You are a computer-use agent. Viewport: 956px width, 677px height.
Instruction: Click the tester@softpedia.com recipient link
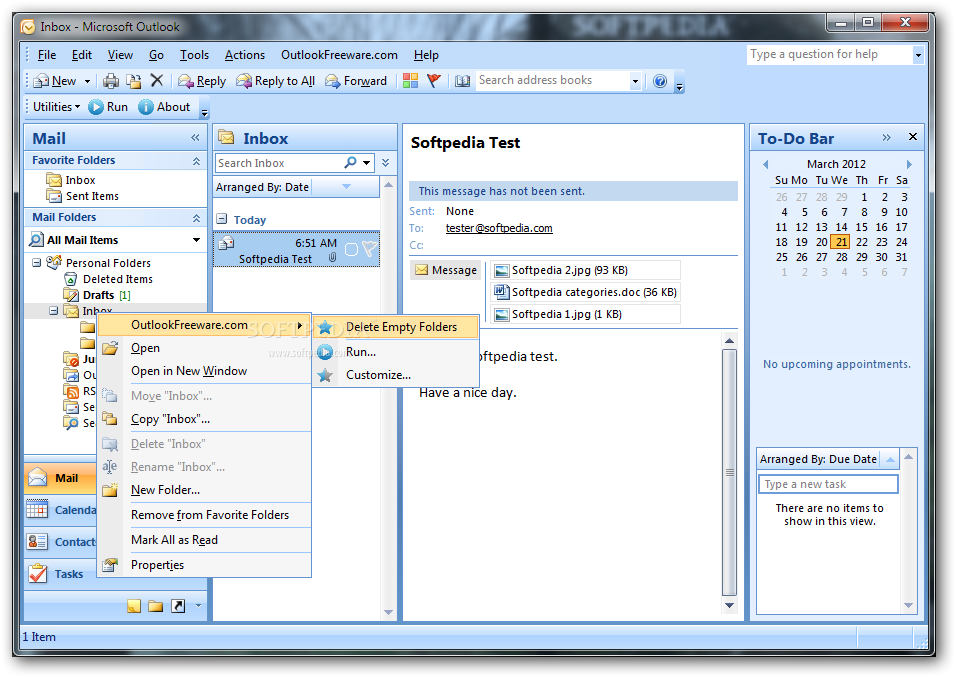pyautogui.click(x=499, y=228)
